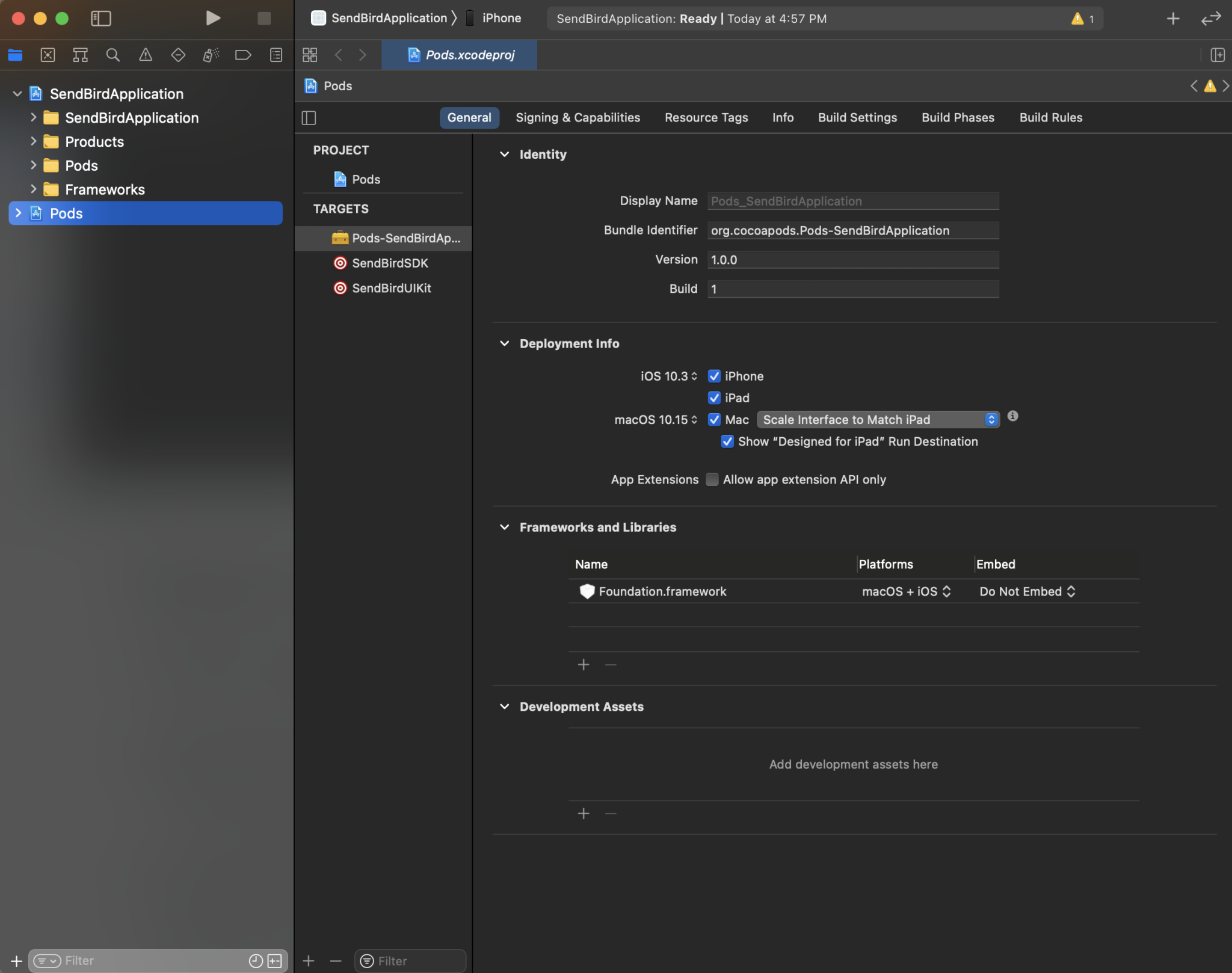Remove selected target with minus button
Viewport: 1232px width, 973px height.
pyautogui.click(x=336, y=961)
